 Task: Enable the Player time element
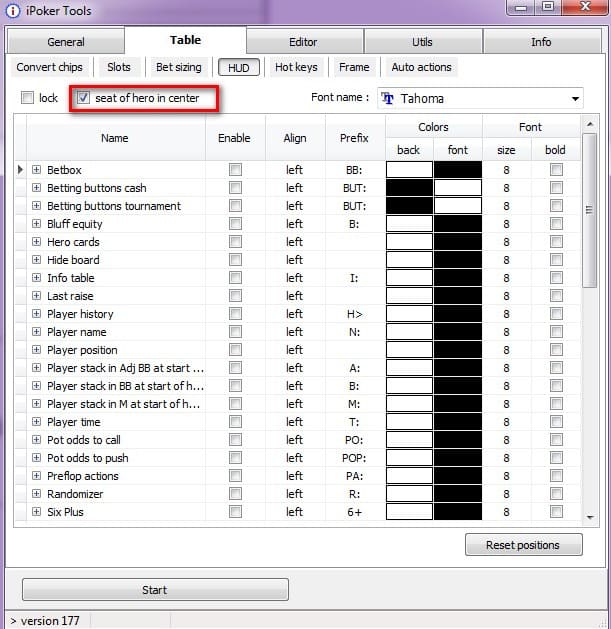(235, 421)
